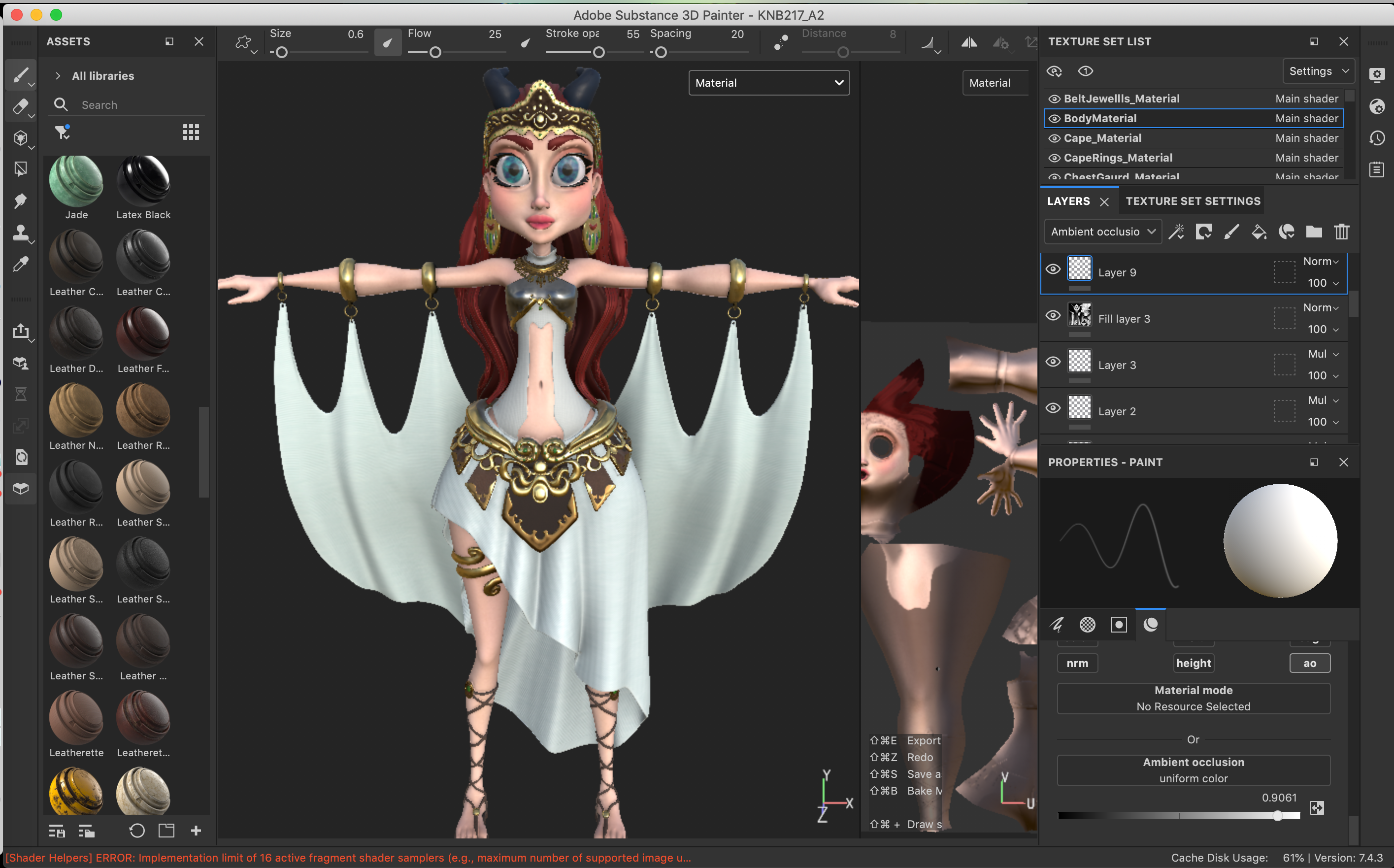This screenshot has height=868, width=1394.
Task: Select the Layers tab
Action: 1068,201
